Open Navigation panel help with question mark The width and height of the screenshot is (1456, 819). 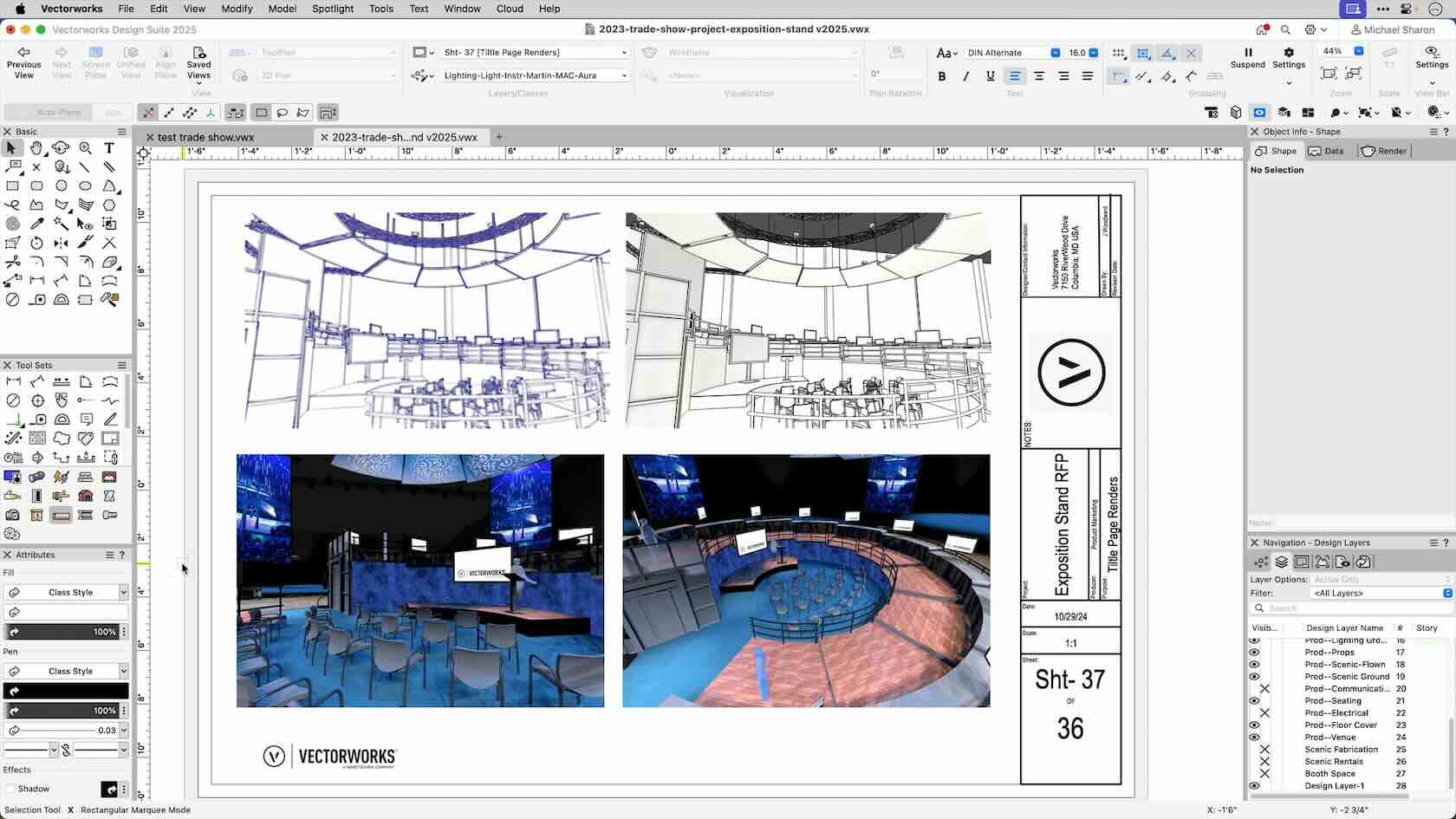click(x=1446, y=543)
